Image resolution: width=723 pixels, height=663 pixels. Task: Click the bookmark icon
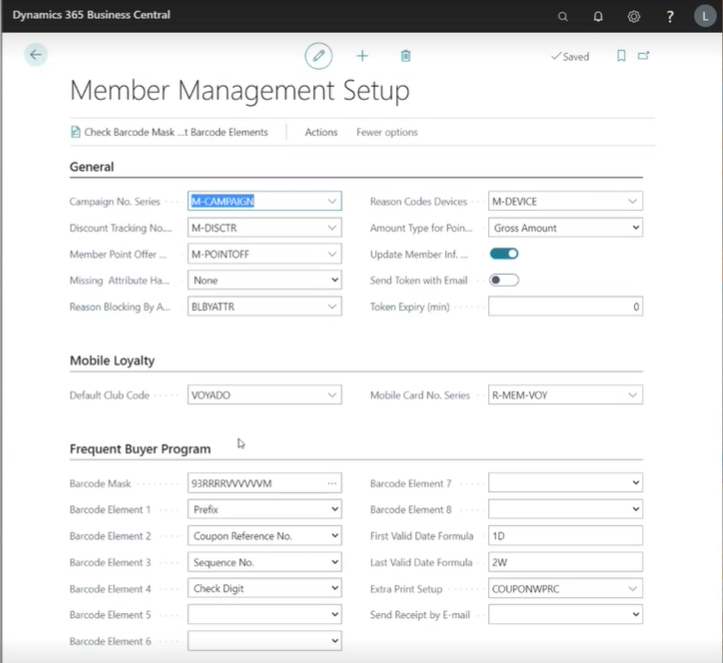(x=621, y=56)
